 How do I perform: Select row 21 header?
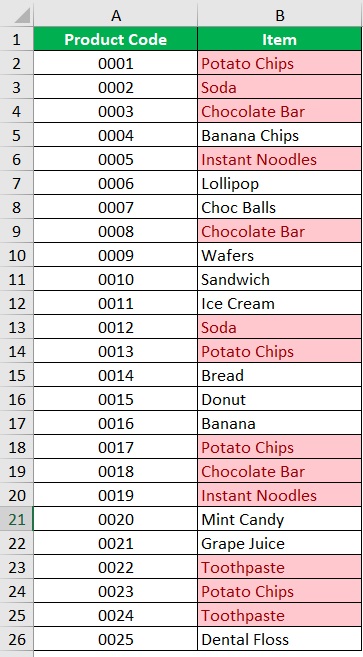click(17, 520)
